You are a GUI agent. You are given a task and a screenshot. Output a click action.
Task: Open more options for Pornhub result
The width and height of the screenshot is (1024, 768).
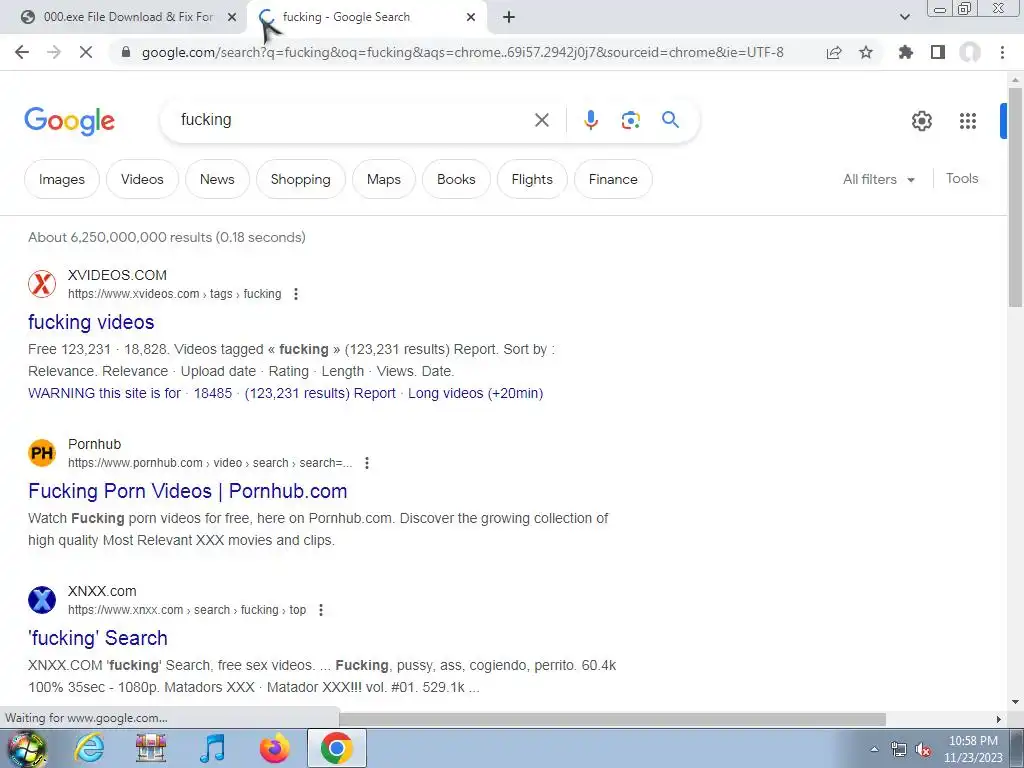tap(367, 463)
